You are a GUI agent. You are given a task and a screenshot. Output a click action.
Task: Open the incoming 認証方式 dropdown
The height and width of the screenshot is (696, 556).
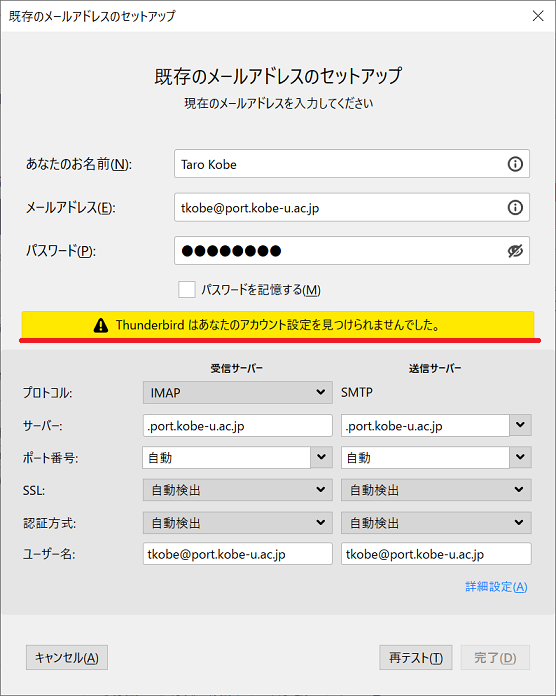click(x=237, y=523)
